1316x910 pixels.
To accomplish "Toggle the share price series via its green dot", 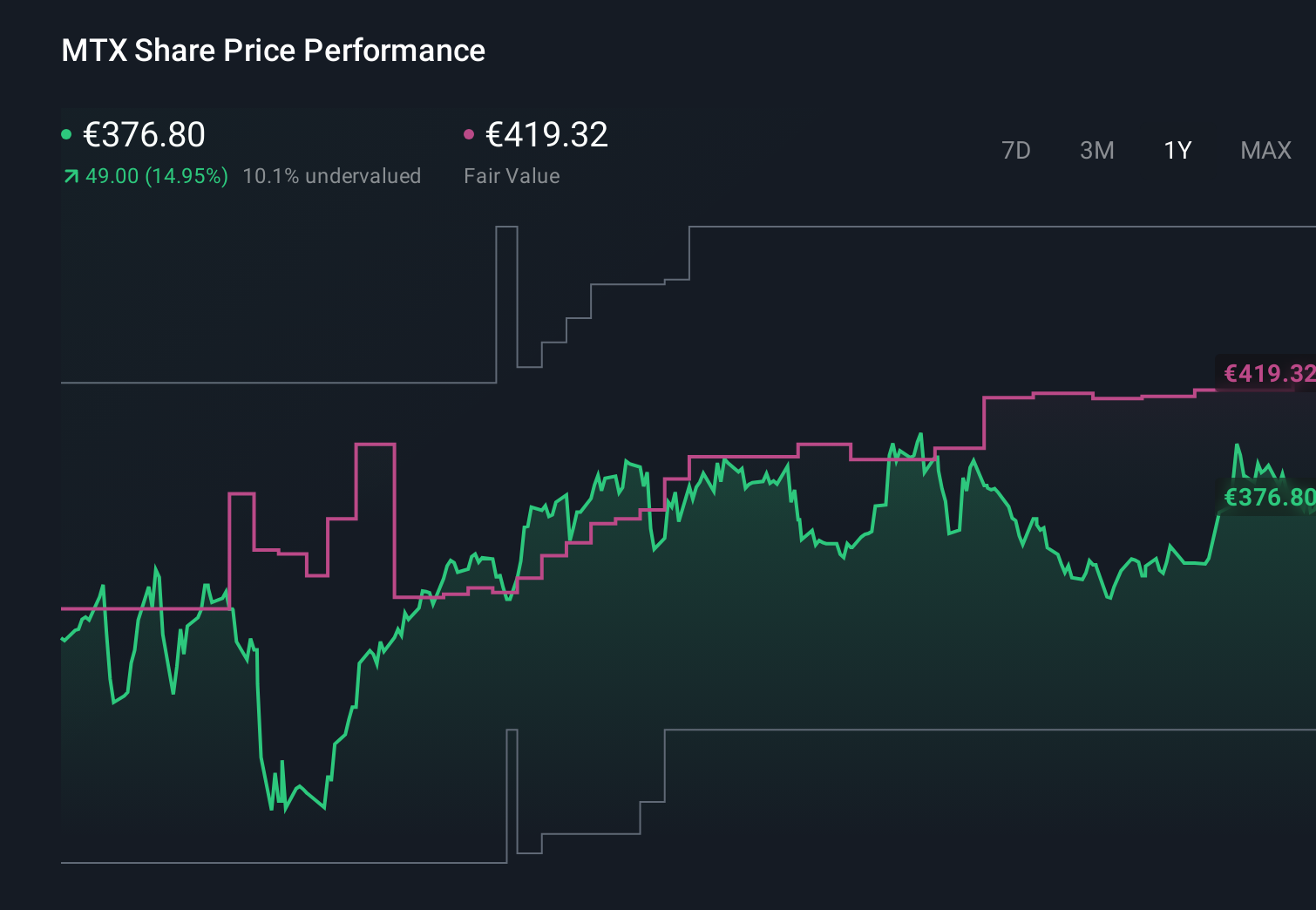I will pyautogui.click(x=66, y=133).
